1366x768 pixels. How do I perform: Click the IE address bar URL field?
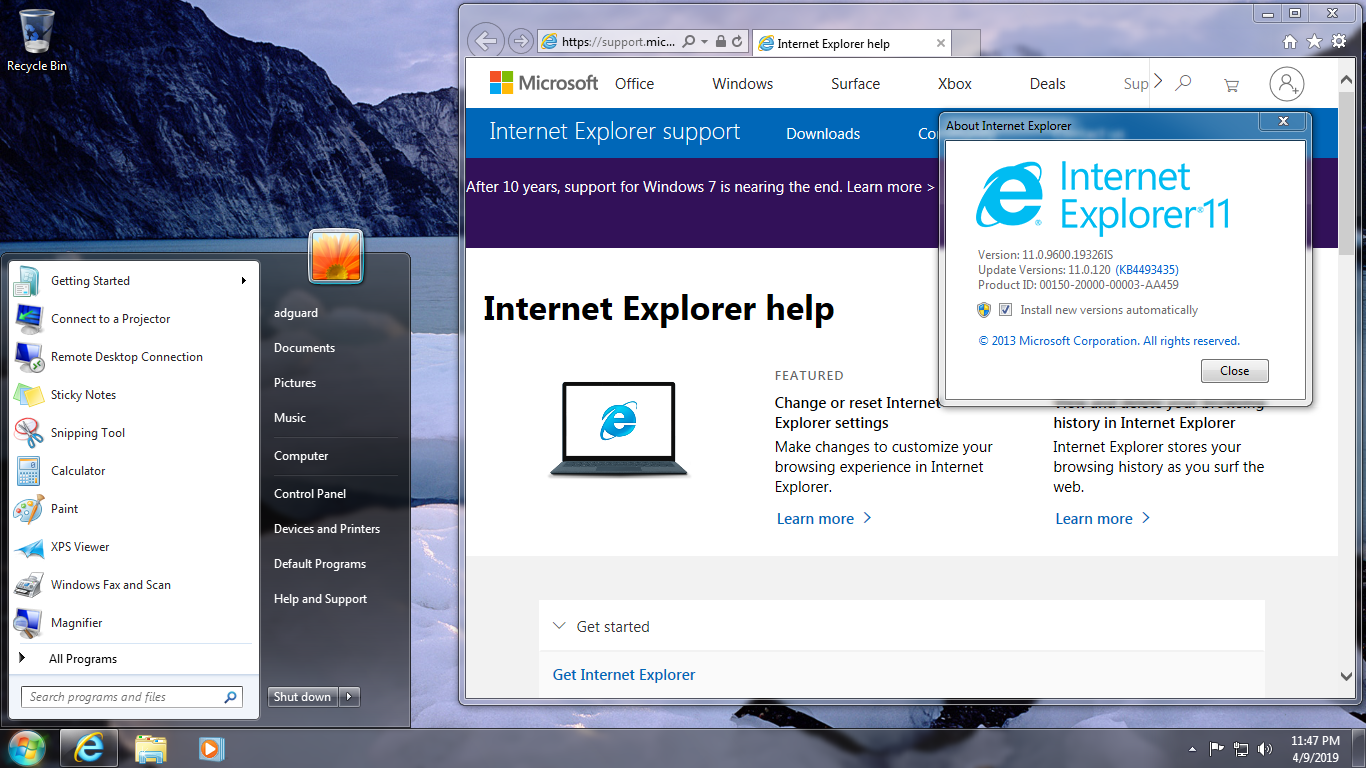620,42
